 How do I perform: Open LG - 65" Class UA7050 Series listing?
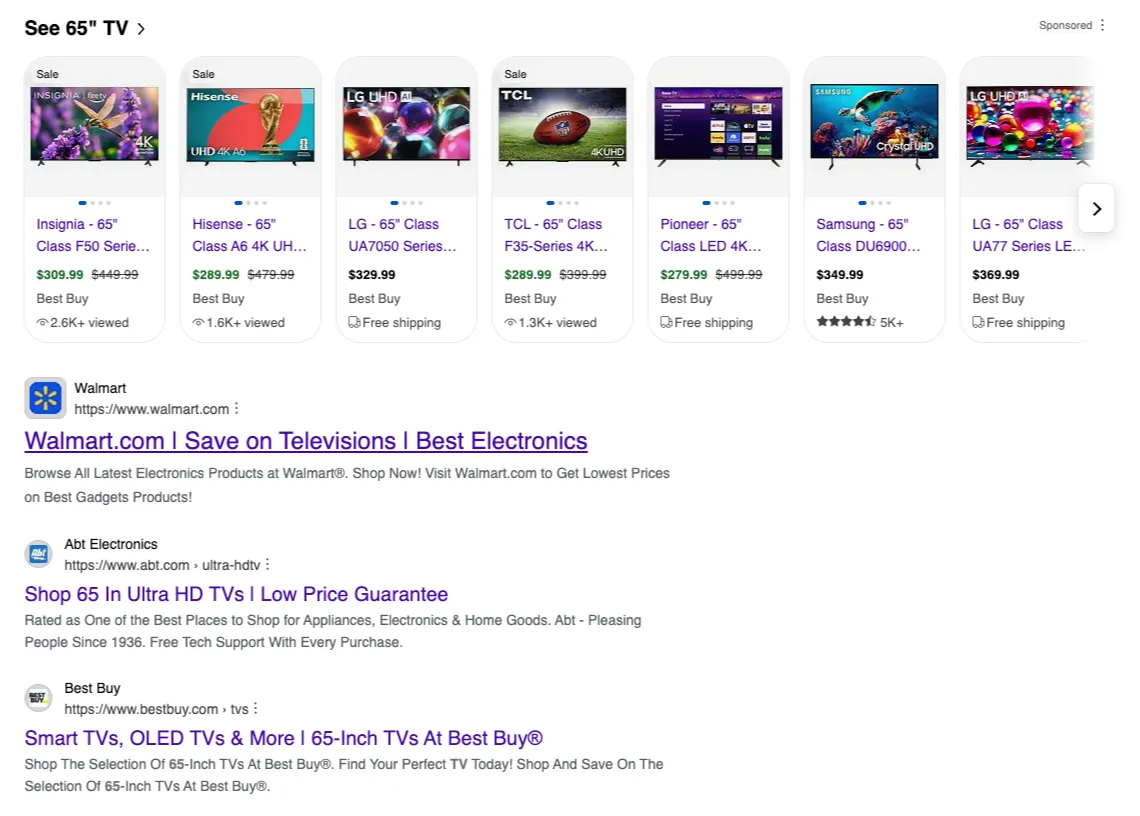click(402, 235)
